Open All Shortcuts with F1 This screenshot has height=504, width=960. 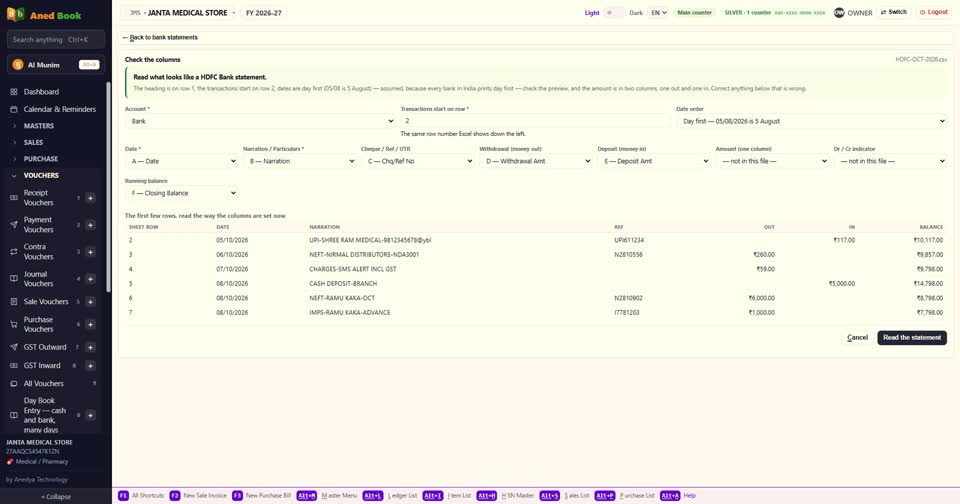point(141,495)
